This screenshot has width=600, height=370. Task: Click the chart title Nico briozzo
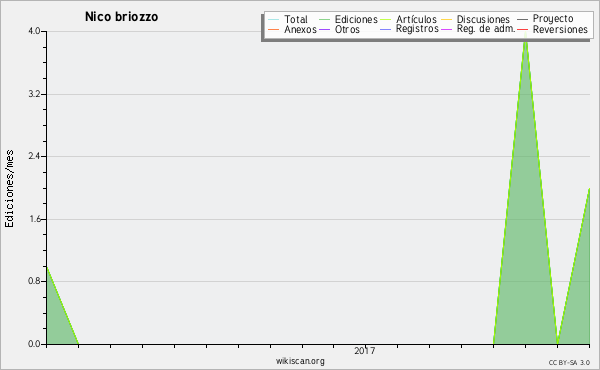click(121, 17)
